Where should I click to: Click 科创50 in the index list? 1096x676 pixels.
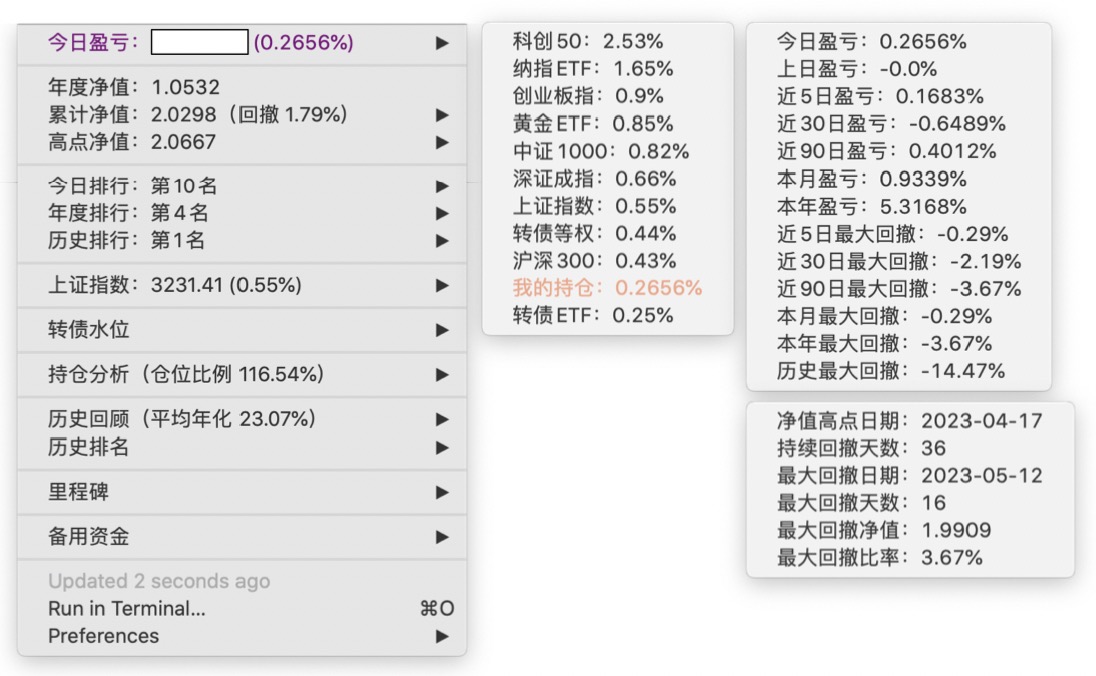(x=587, y=41)
